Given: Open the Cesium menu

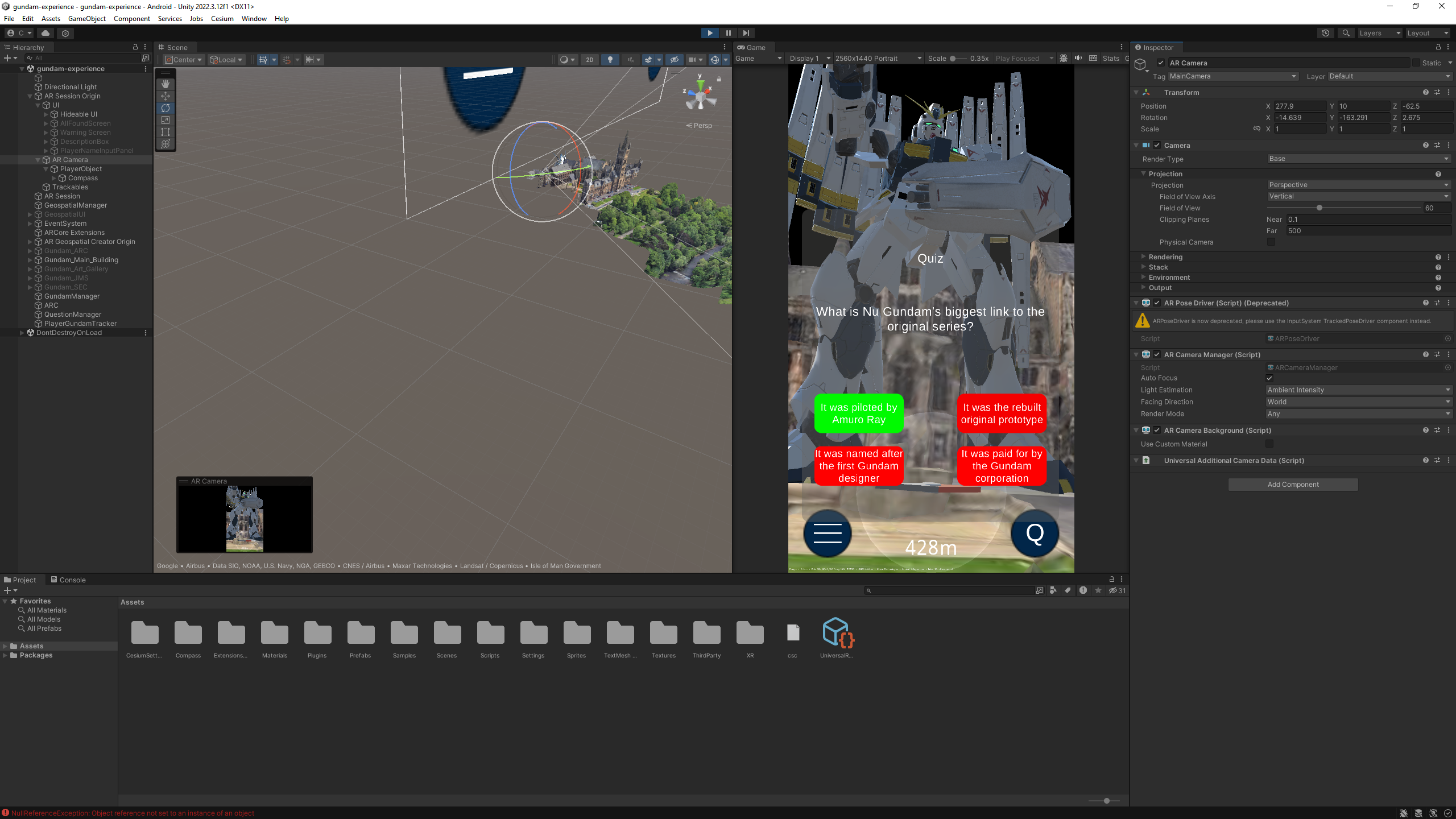Looking at the screenshot, I should tap(222, 18).
